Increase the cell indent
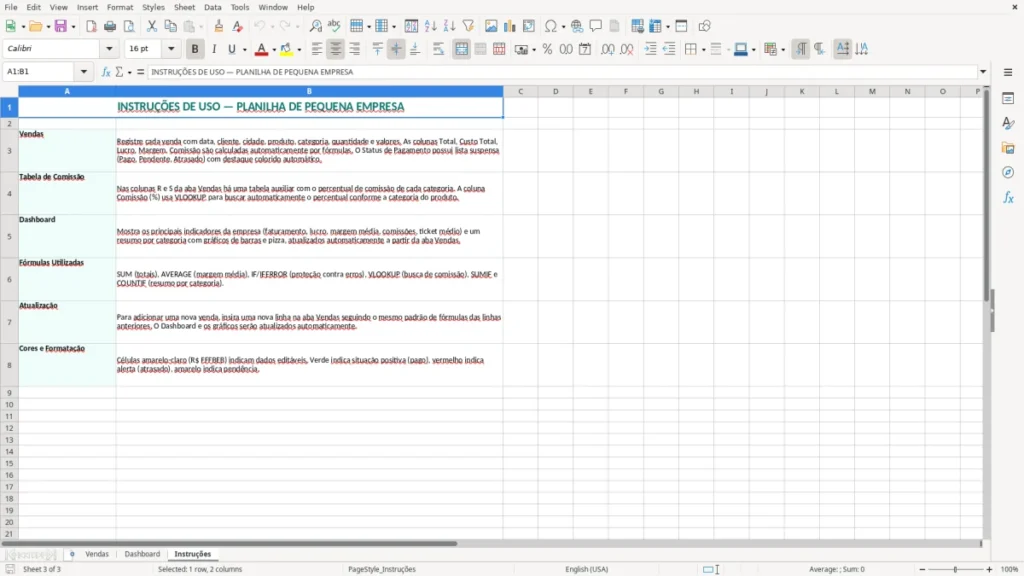The width and height of the screenshot is (1024, 576). tap(650, 49)
